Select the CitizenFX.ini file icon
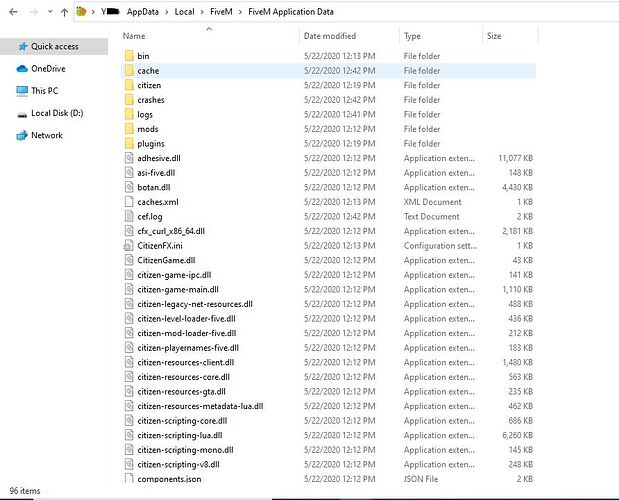The width and height of the screenshot is (619, 500). point(128,245)
